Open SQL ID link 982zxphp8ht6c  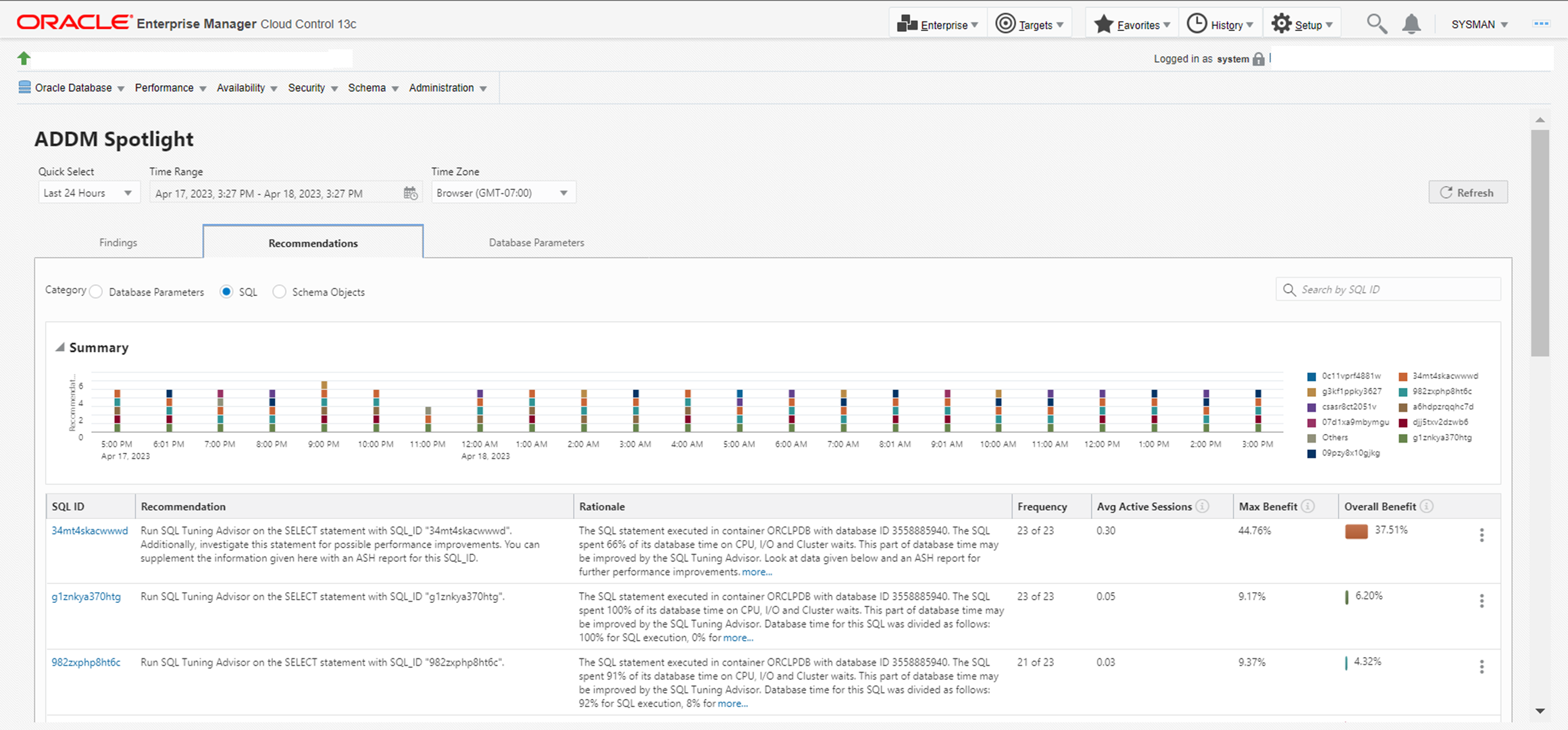(x=86, y=662)
